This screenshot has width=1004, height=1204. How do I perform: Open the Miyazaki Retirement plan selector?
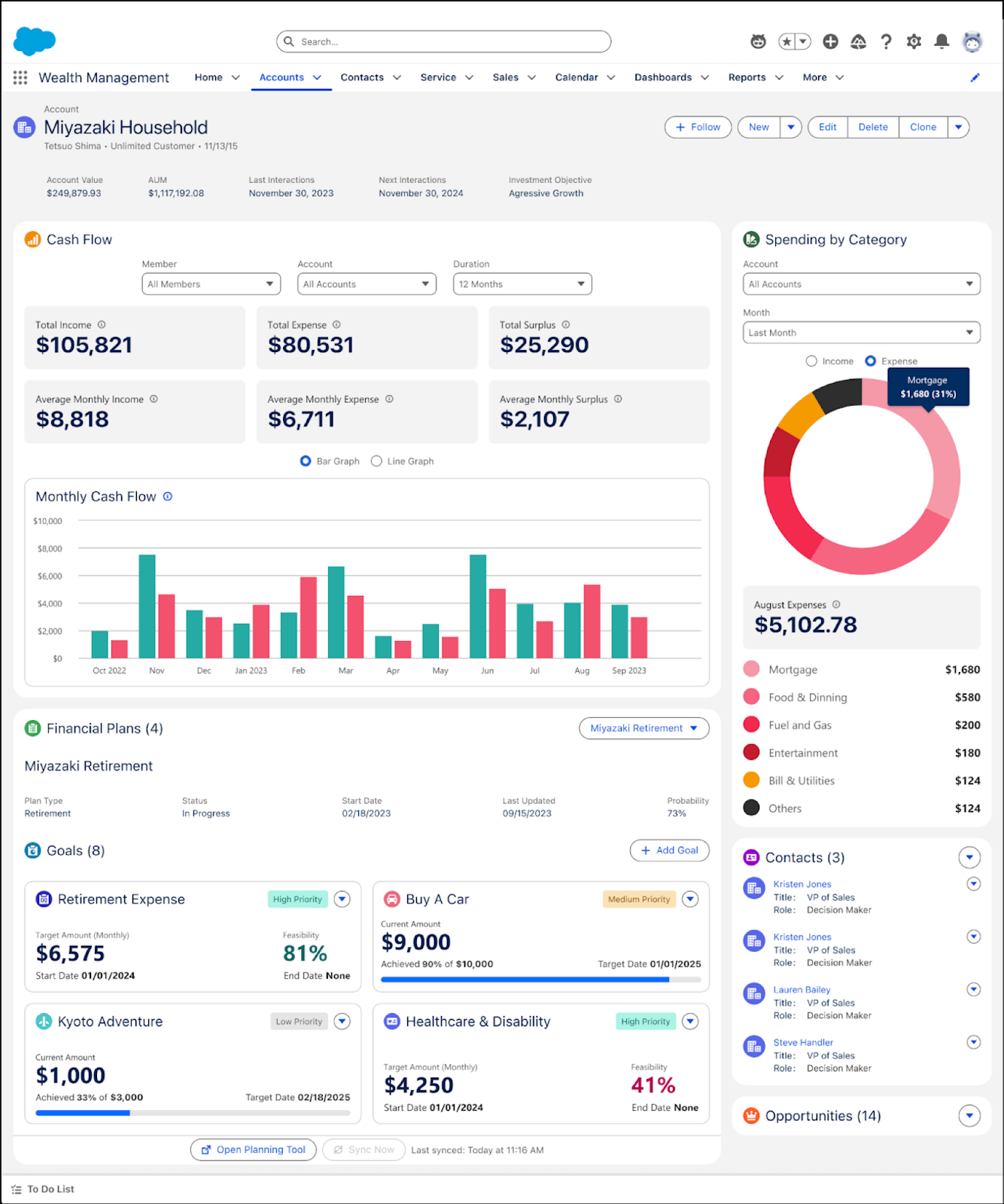coord(644,728)
